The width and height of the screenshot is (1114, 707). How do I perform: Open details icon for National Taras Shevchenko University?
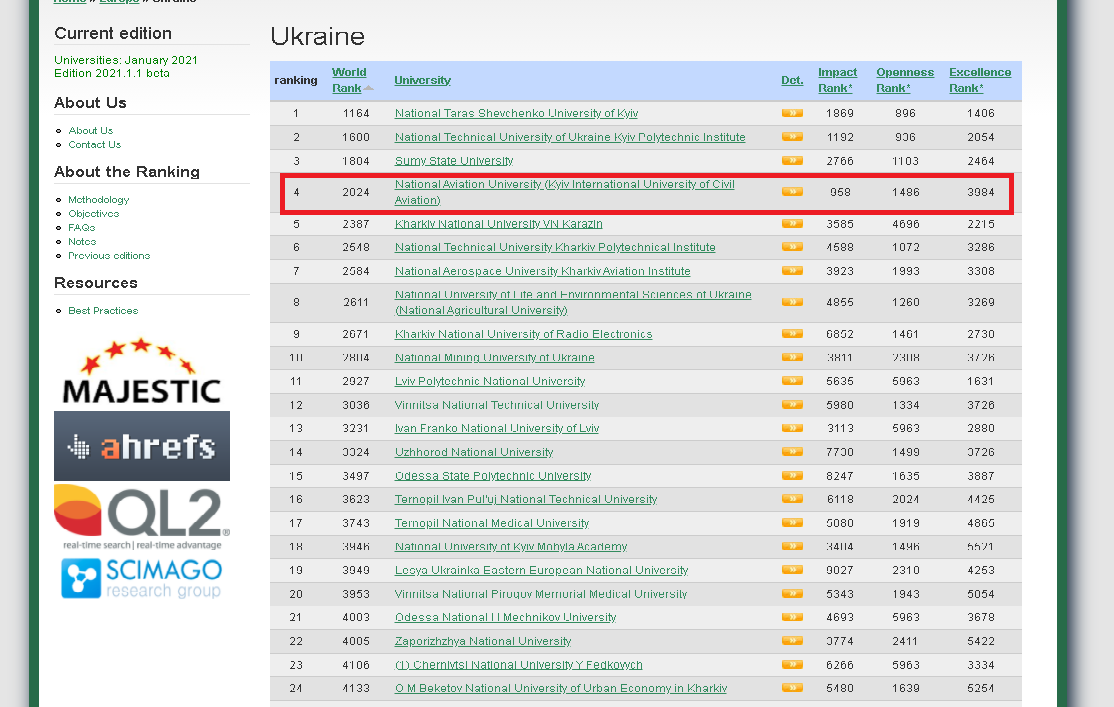point(792,113)
